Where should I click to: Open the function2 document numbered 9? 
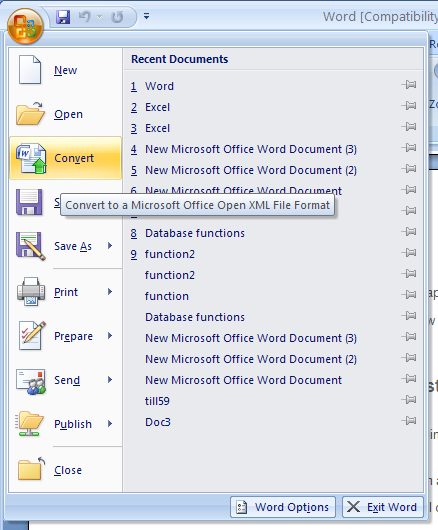pyautogui.click(x=170, y=254)
